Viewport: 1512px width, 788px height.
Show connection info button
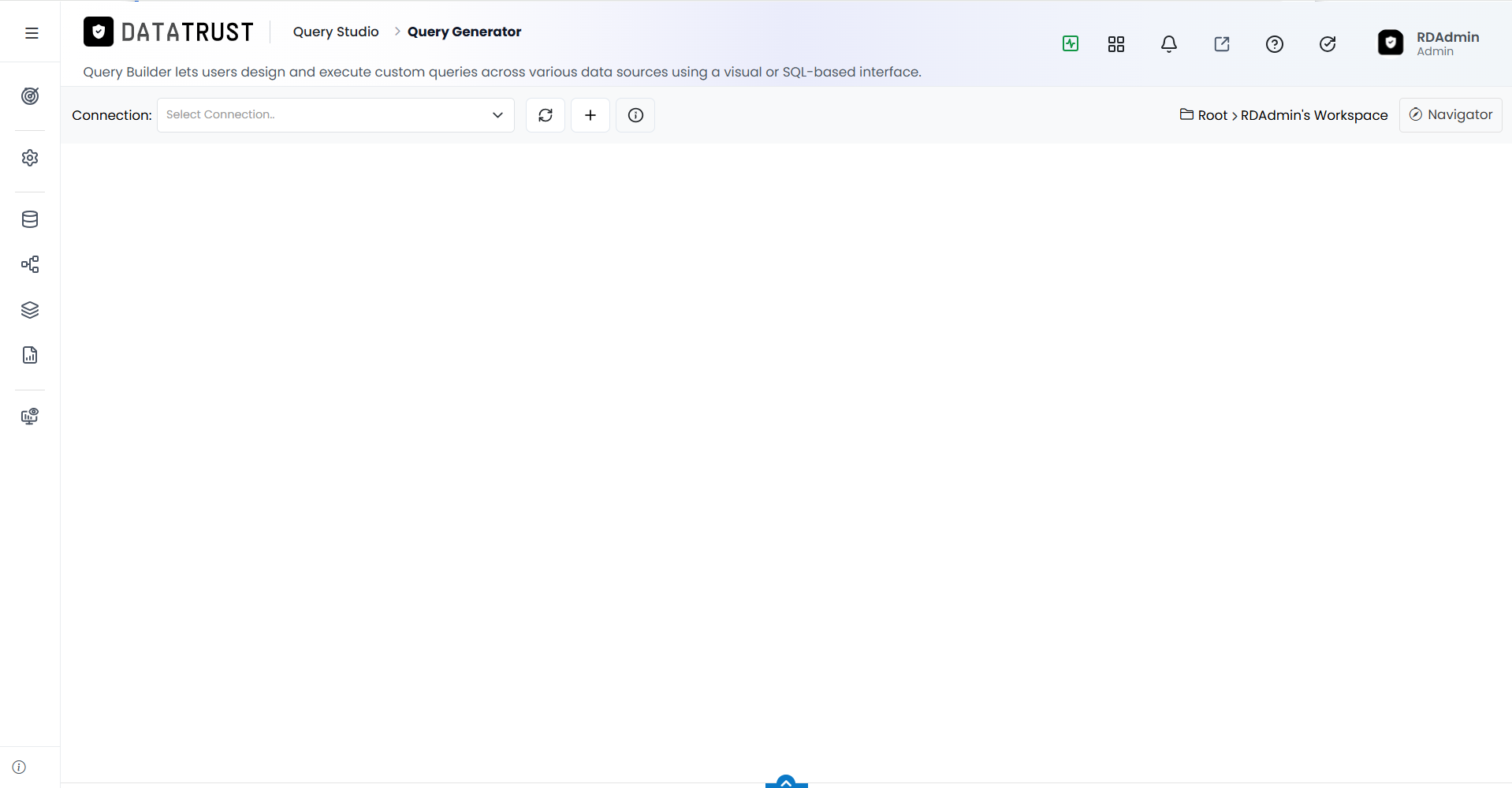coord(635,115)
